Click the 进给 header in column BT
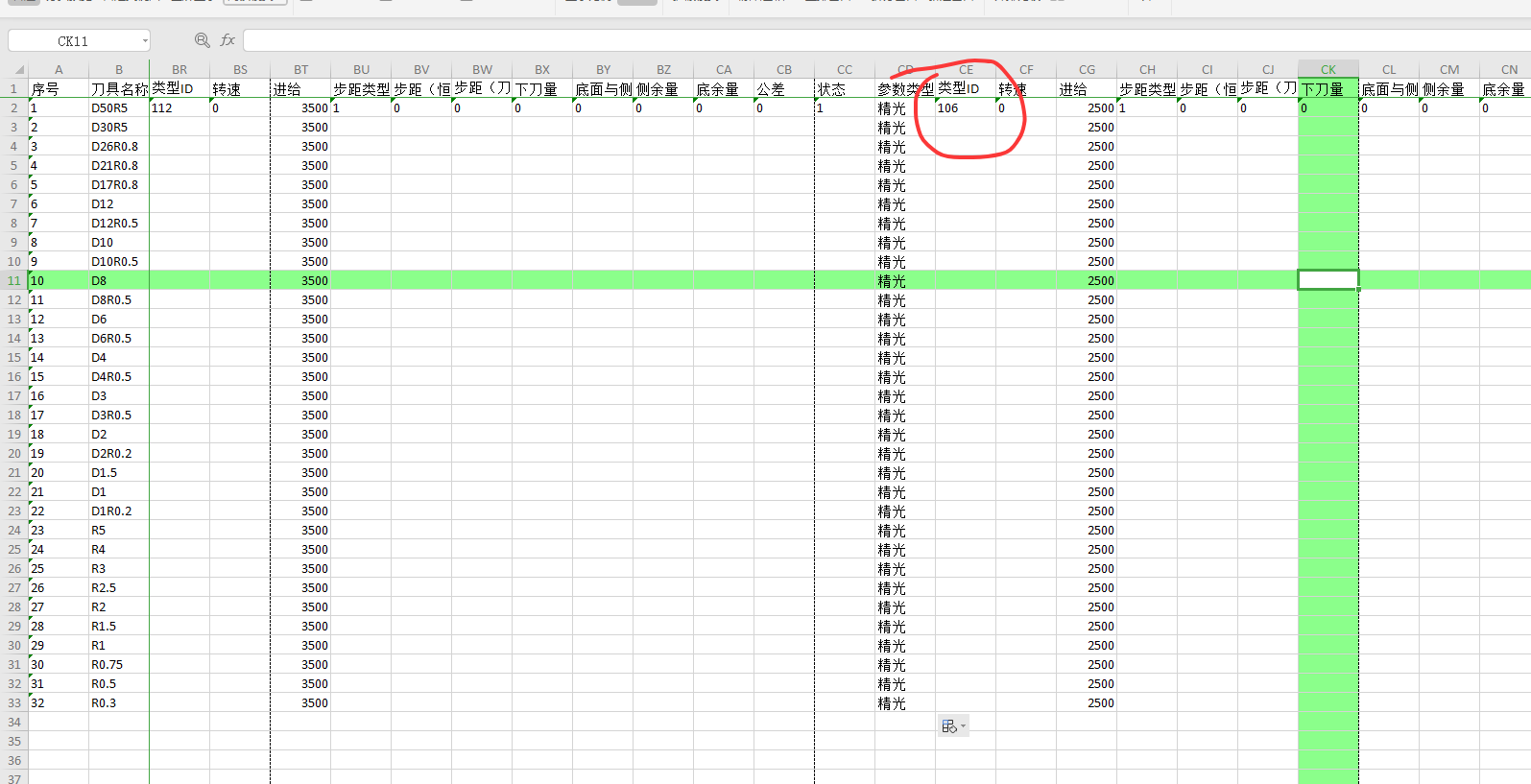 [300, 88]
